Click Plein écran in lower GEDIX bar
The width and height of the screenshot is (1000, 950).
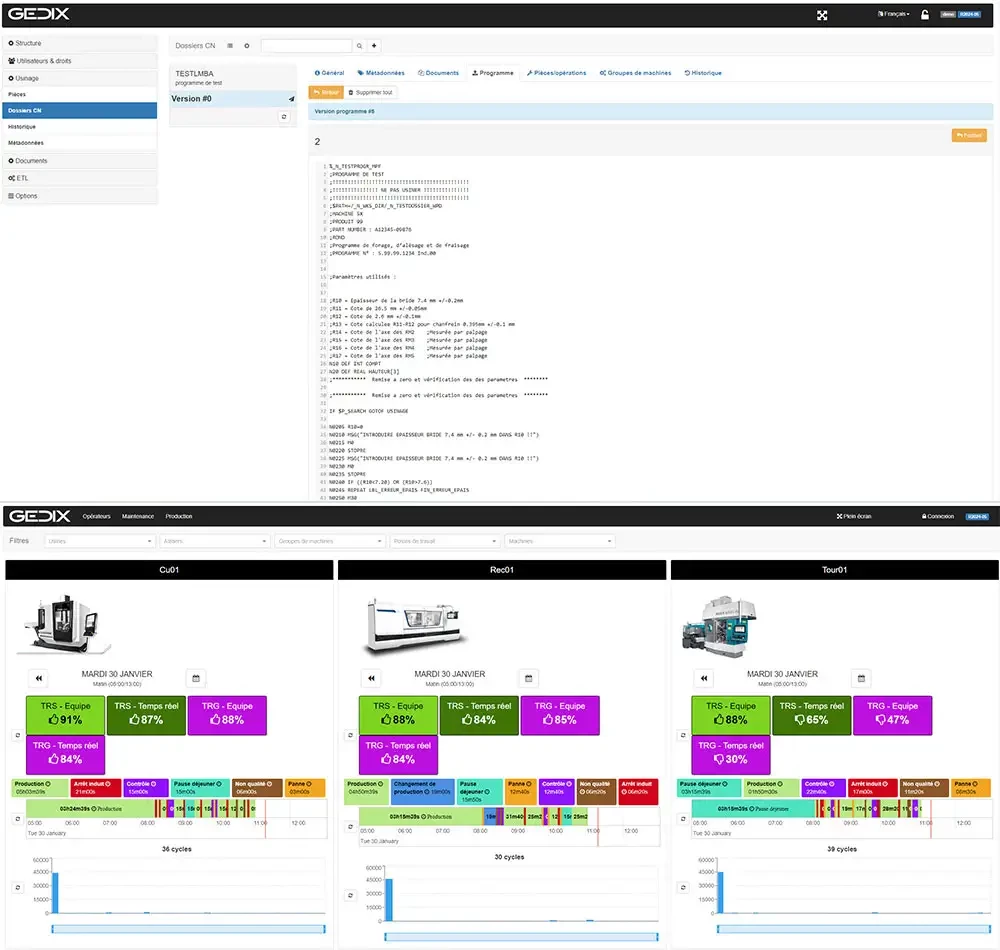(854, 516)
